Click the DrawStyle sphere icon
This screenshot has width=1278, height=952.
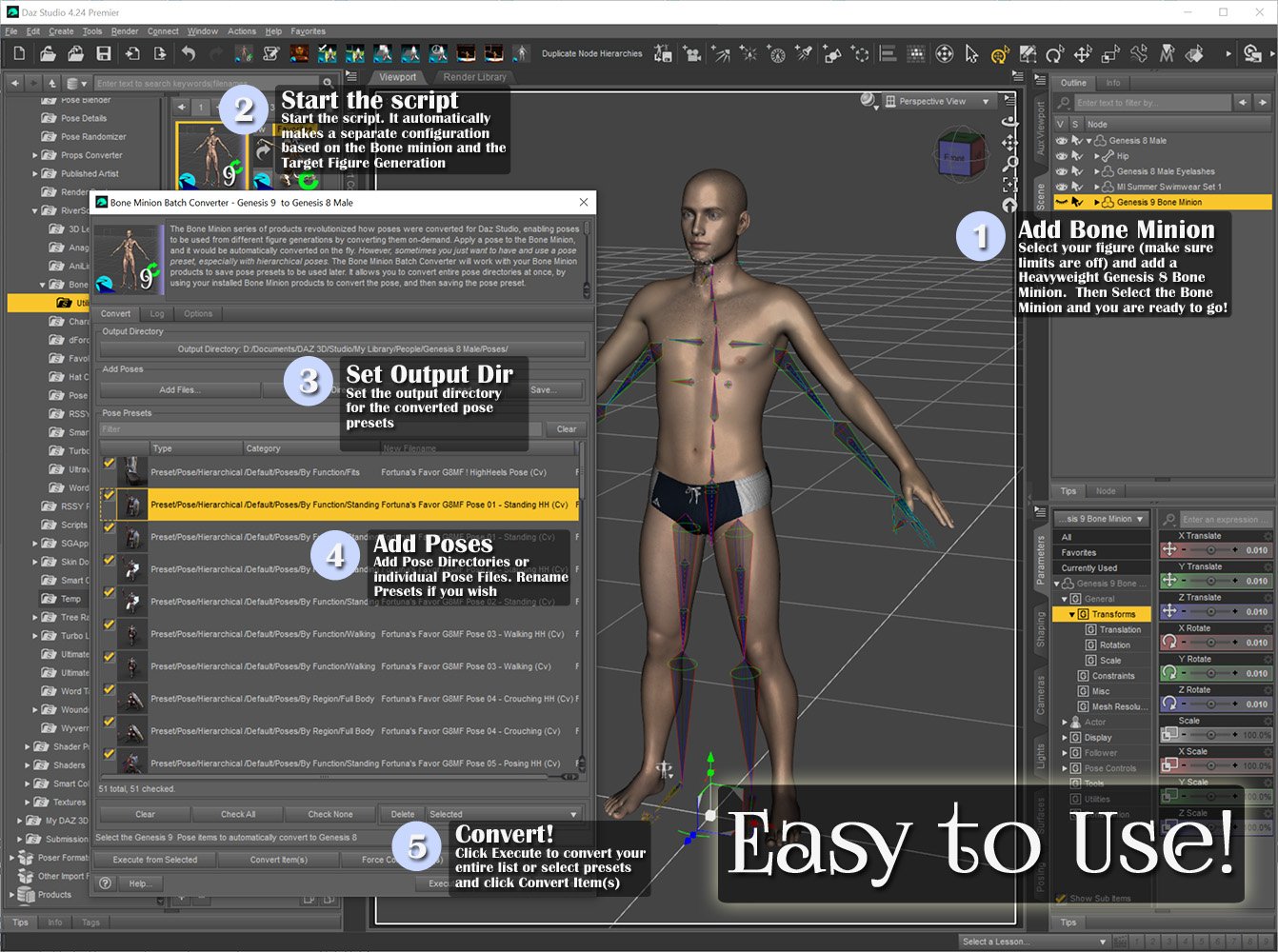(869, 100)
